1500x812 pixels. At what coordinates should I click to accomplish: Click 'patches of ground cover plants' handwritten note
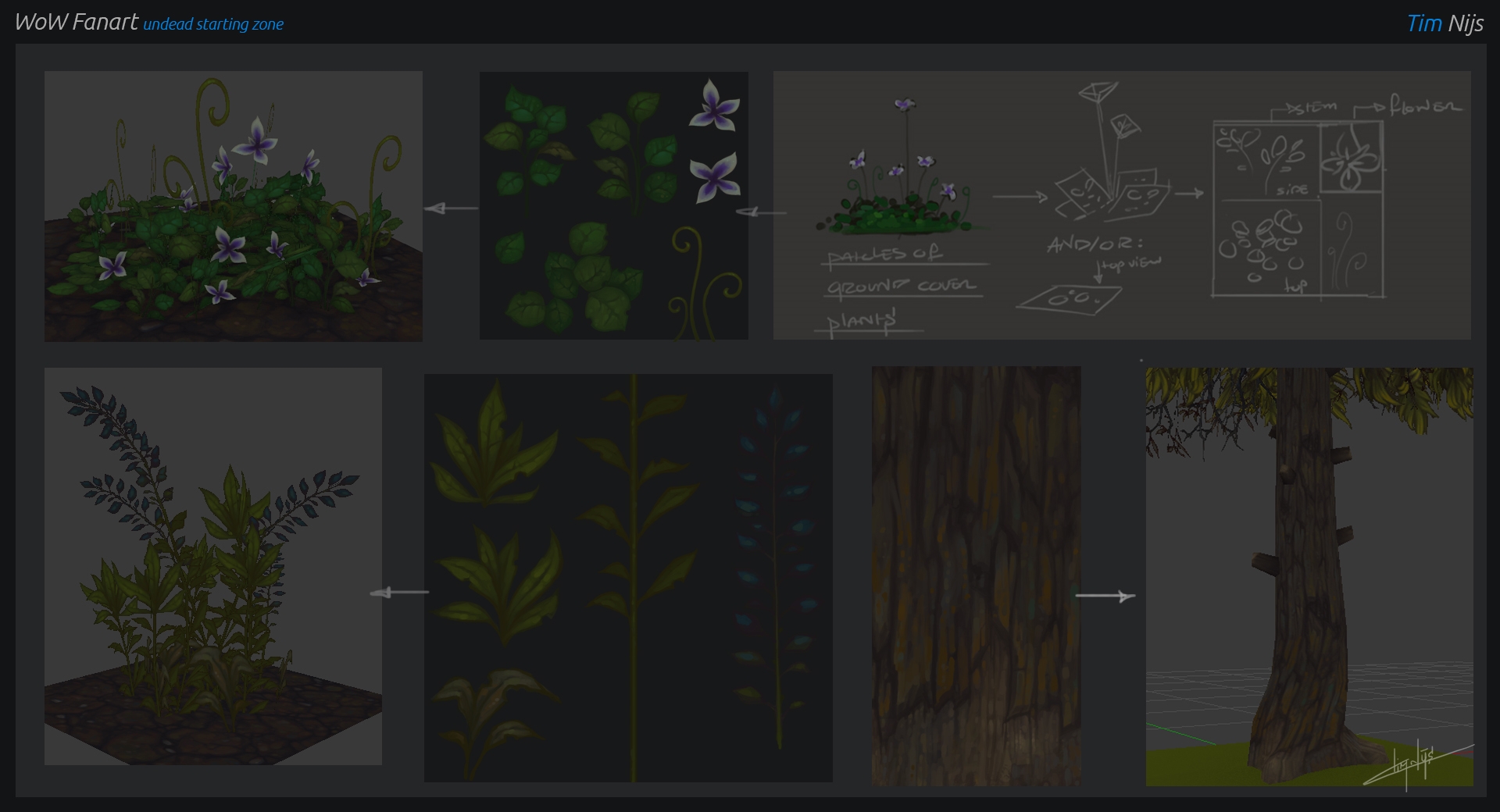click(x=902, y=288)
